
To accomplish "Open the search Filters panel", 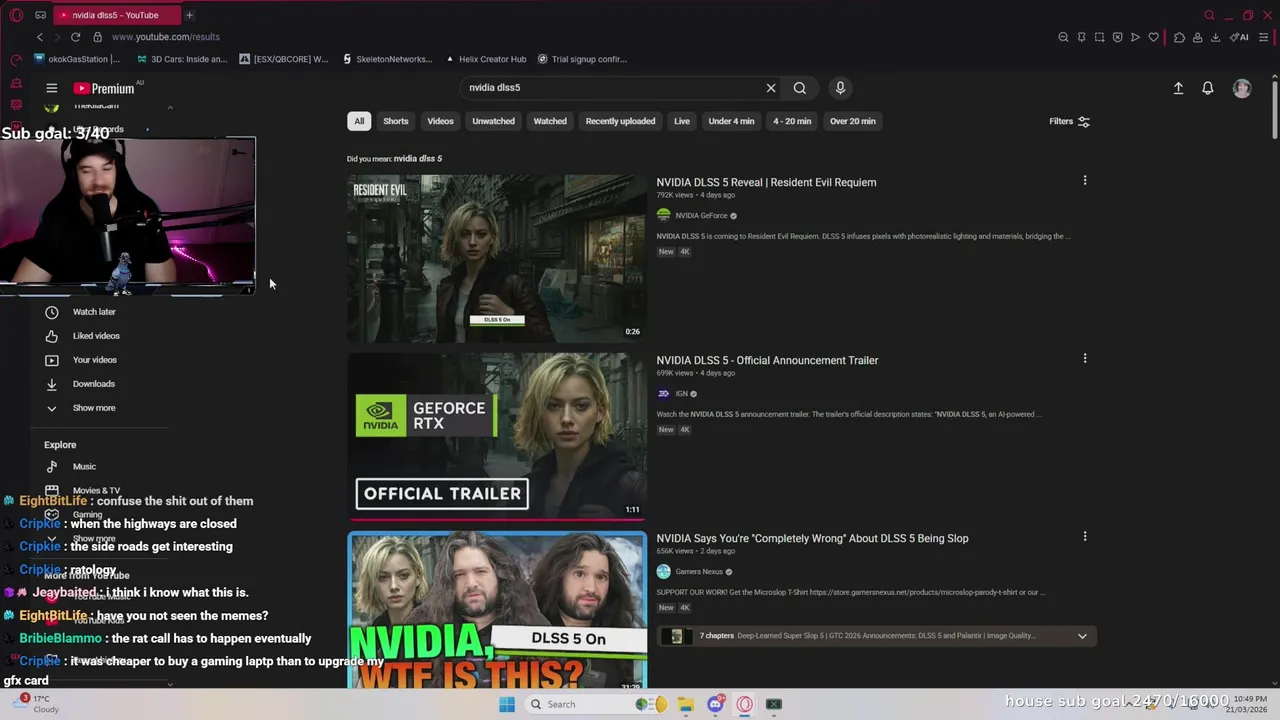I will point(1069,121).
